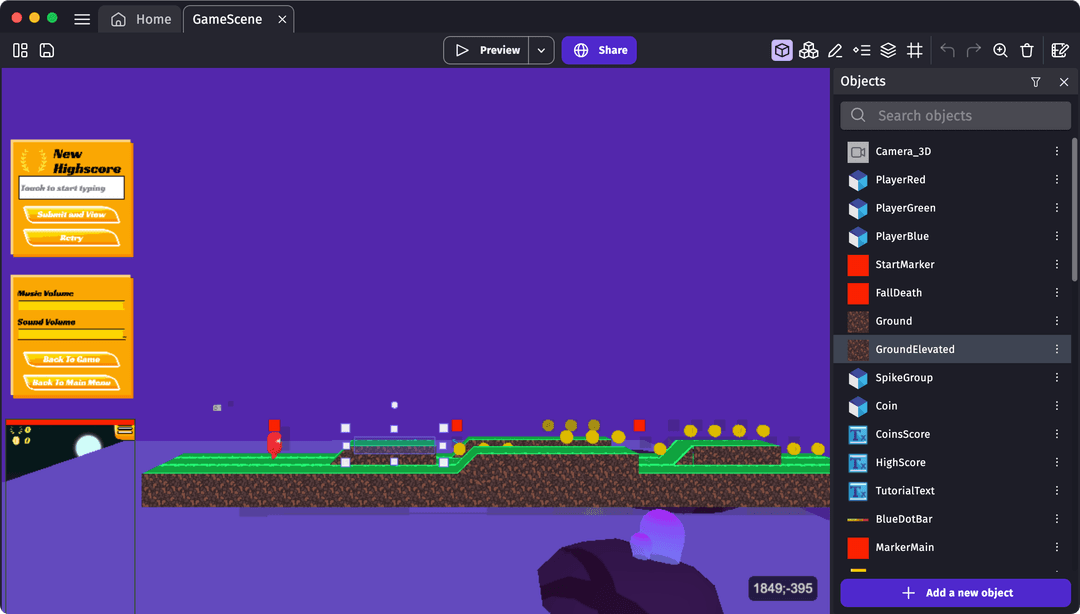
Task: Click the Search objects field
Action: [955, 114]
